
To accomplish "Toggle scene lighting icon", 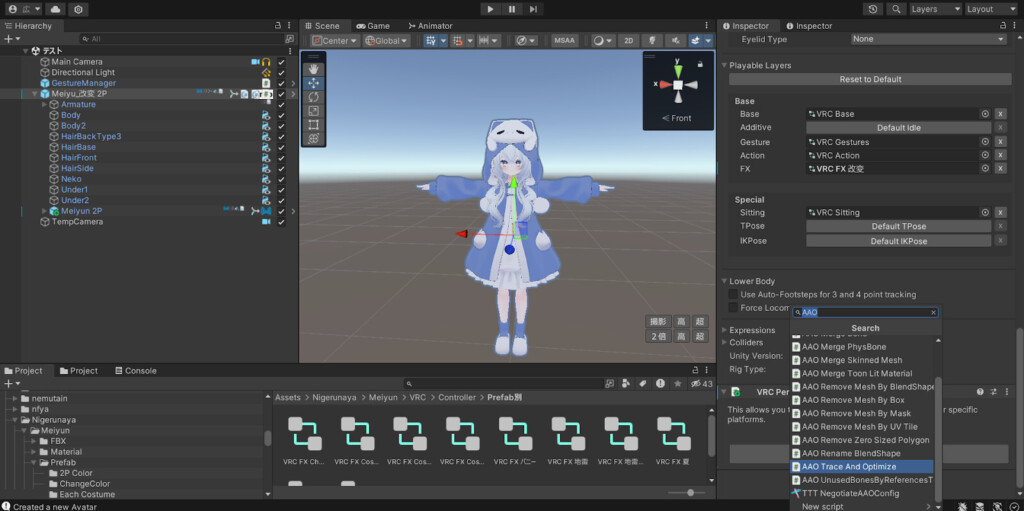I will (x=652, y=41).
